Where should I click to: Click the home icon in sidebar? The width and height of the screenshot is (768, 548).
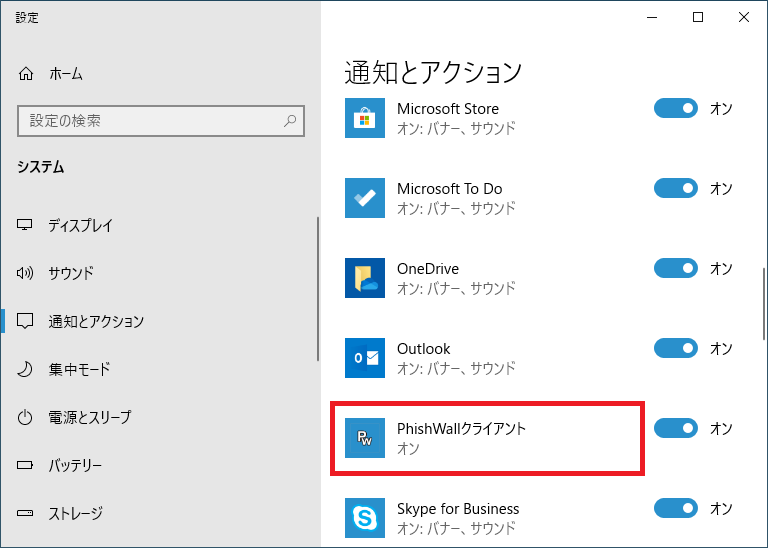tap(26, 74)
